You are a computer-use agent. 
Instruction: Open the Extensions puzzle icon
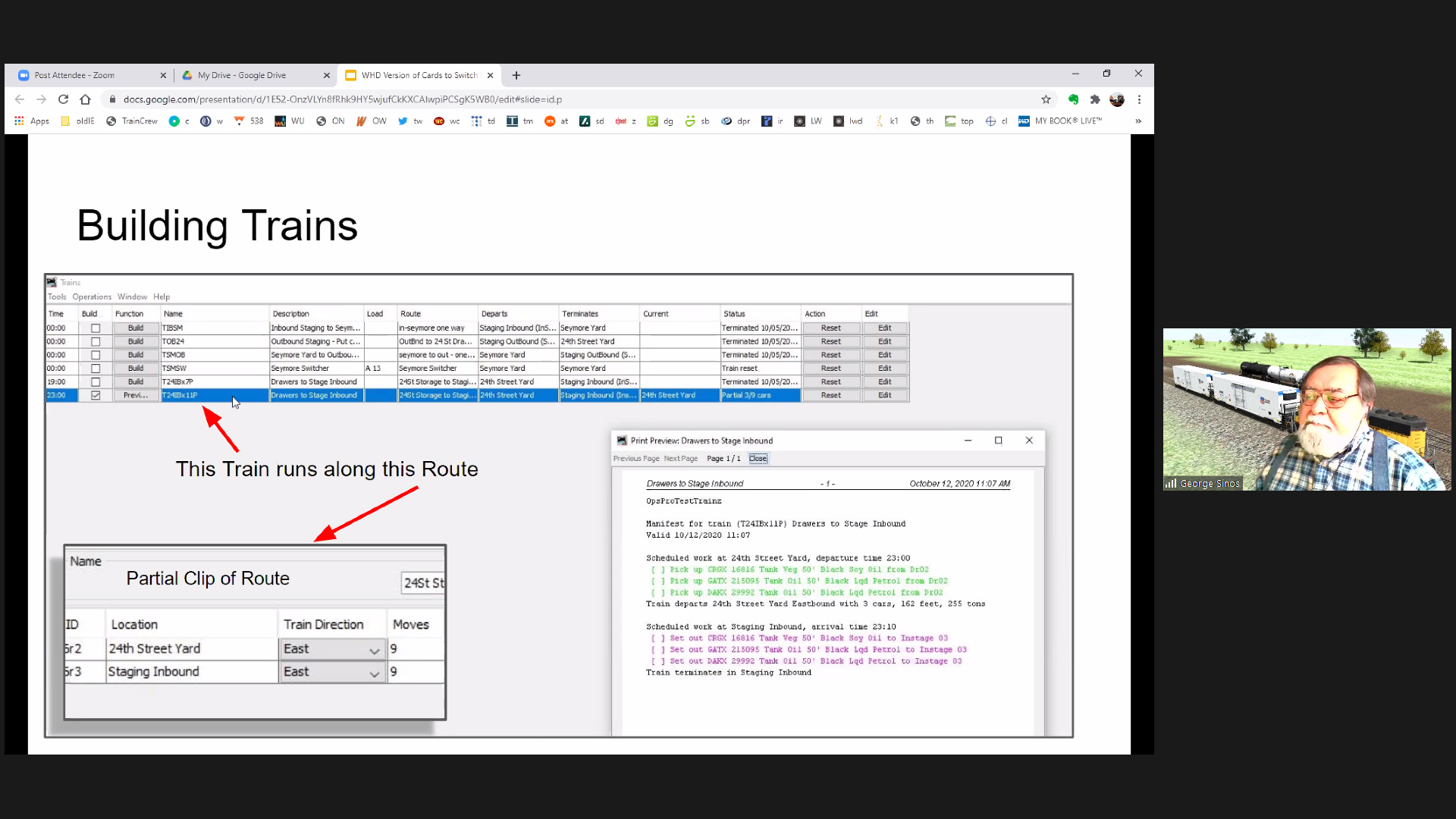(1095, 99)
